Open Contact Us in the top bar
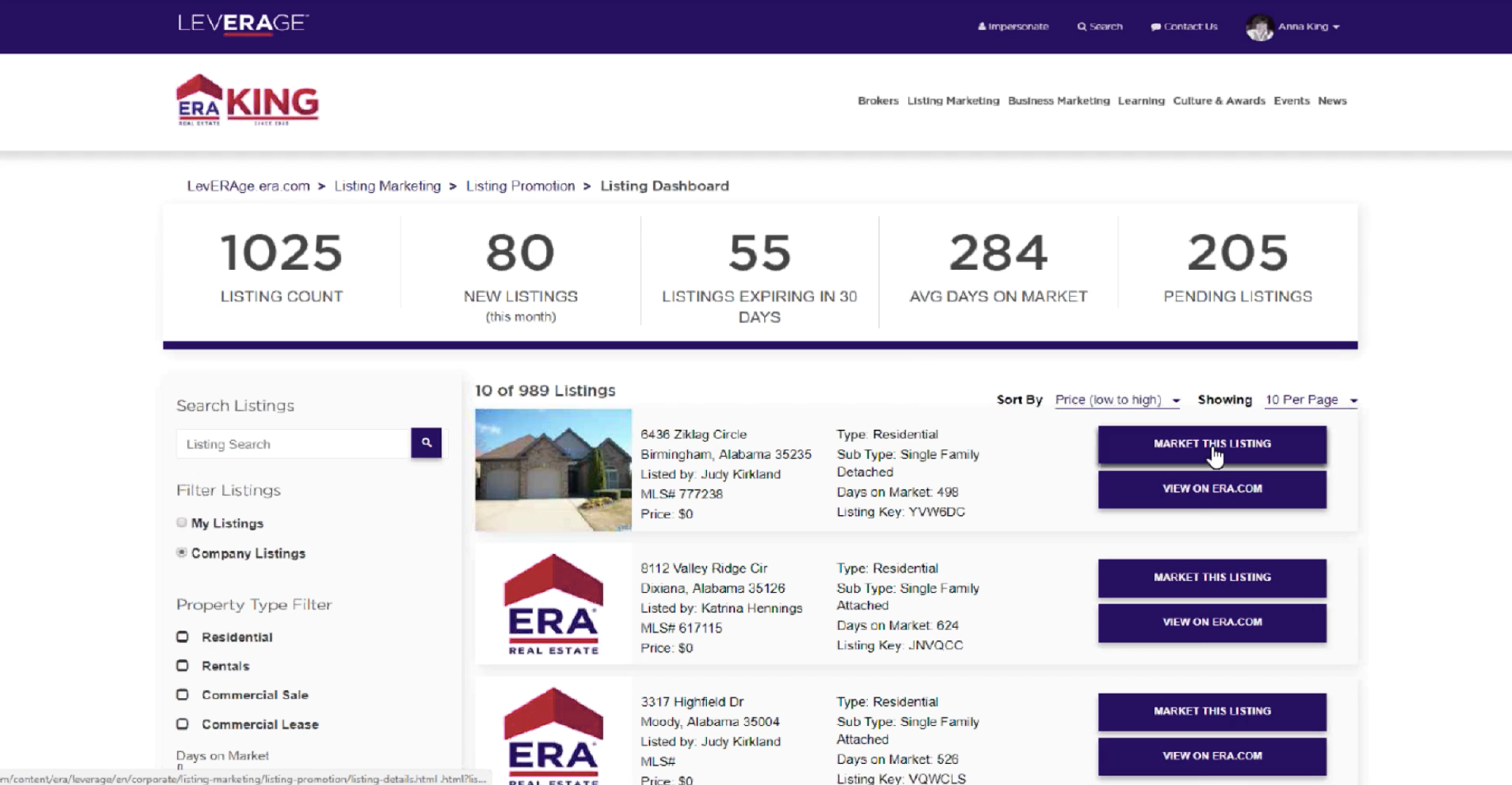This screenshot has height=785, width=1512. (1184, 27)
